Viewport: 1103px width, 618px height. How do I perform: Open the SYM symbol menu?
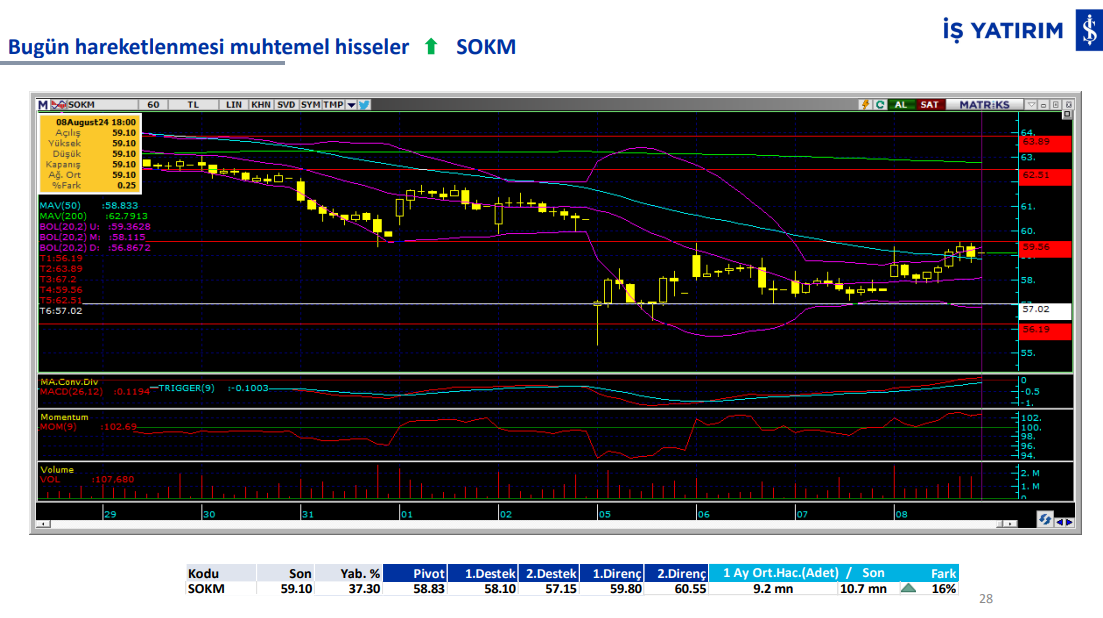311,104
